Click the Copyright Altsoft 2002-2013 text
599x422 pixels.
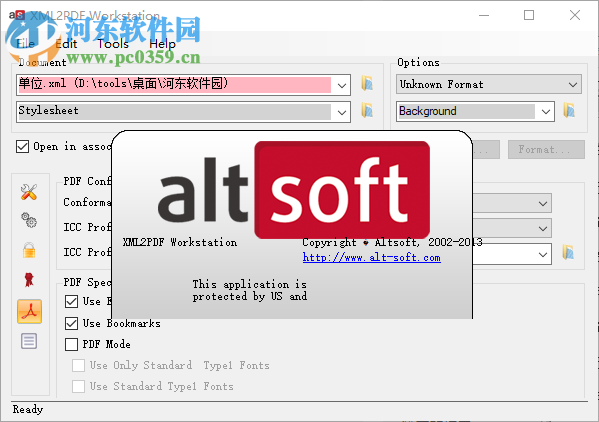coord(392,242)
